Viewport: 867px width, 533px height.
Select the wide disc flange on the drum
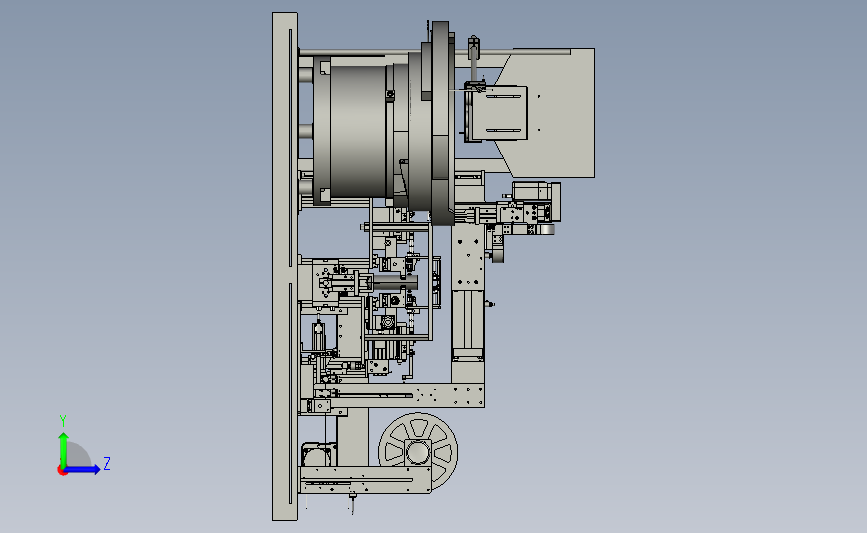[x=443, y=123]
